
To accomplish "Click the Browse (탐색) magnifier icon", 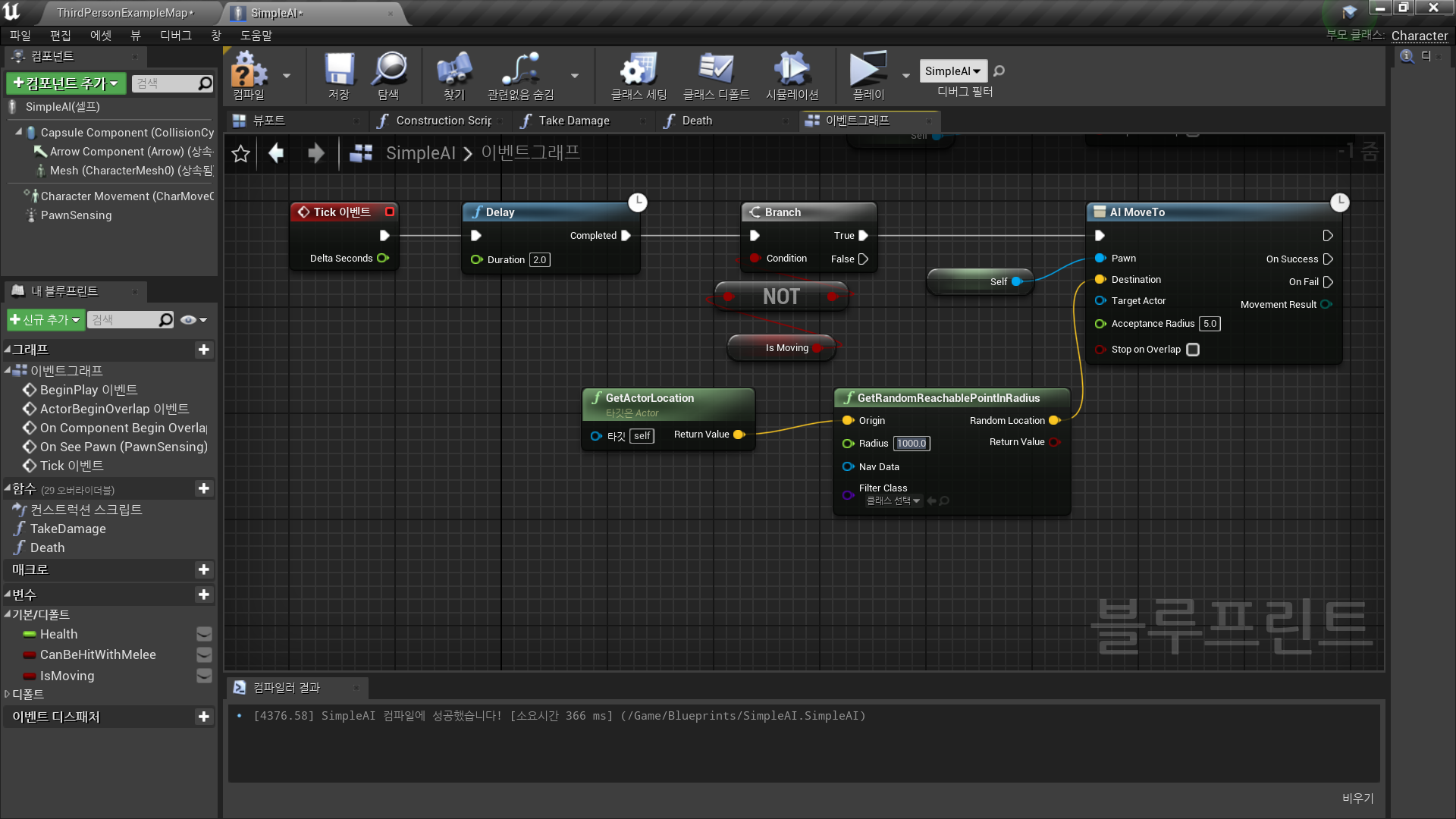I will pyautogui.click(x=389, y=71).
